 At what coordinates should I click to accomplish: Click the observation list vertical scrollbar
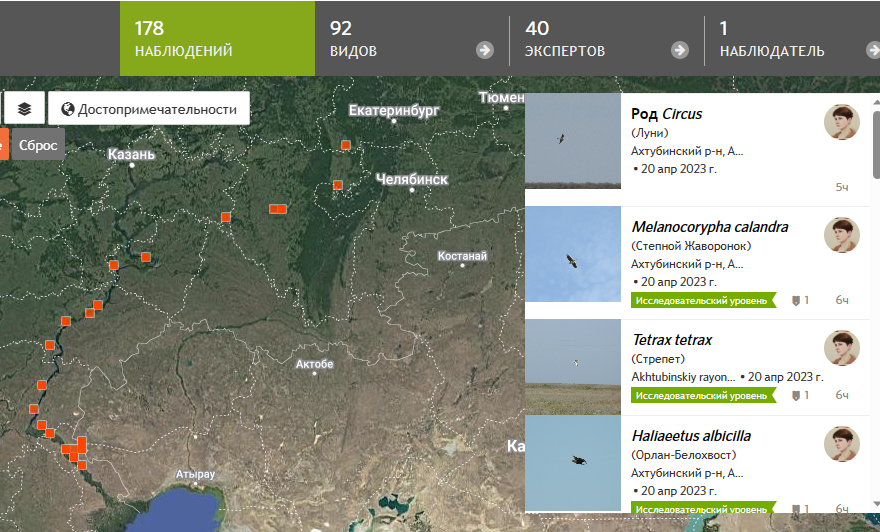pyautogui.click(x=877, y=145)
